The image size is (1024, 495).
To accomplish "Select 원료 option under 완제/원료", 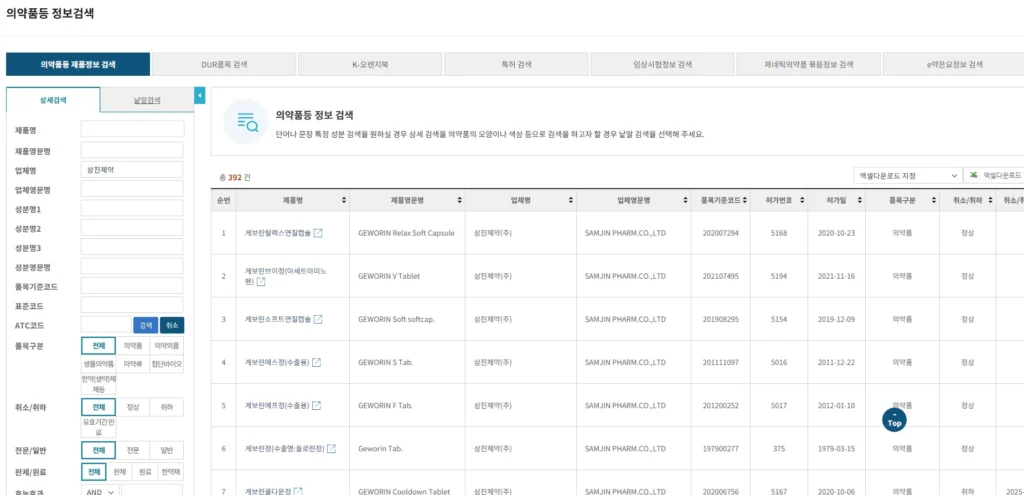I will [145, 471].
